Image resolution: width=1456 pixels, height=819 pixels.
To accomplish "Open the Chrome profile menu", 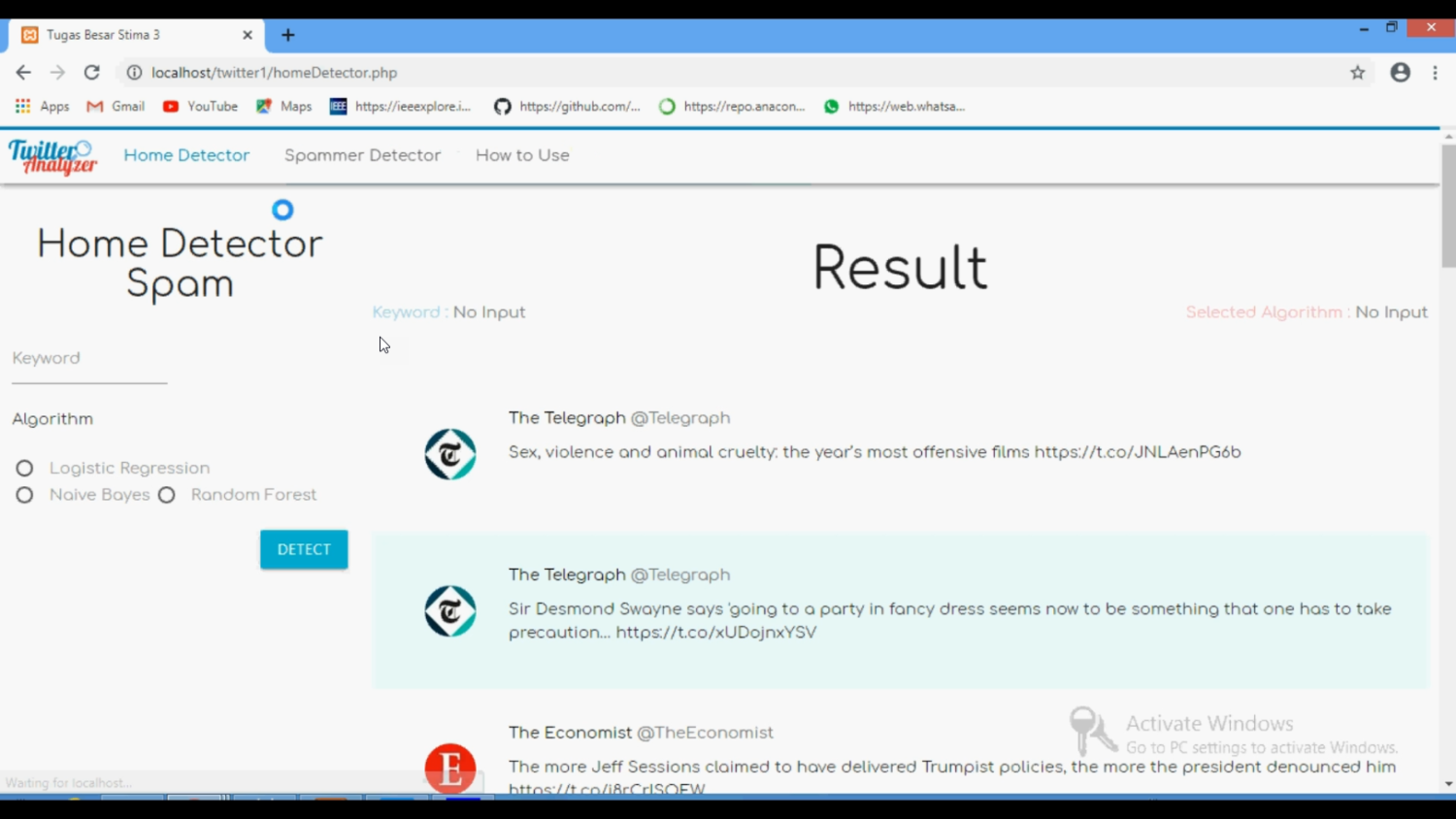I will (1400, 73).
